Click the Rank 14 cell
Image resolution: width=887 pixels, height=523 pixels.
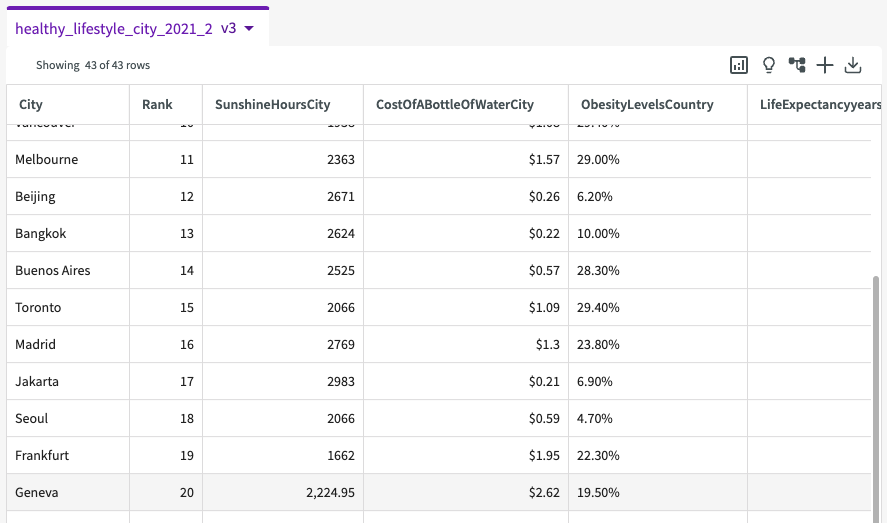click(166, 270)
